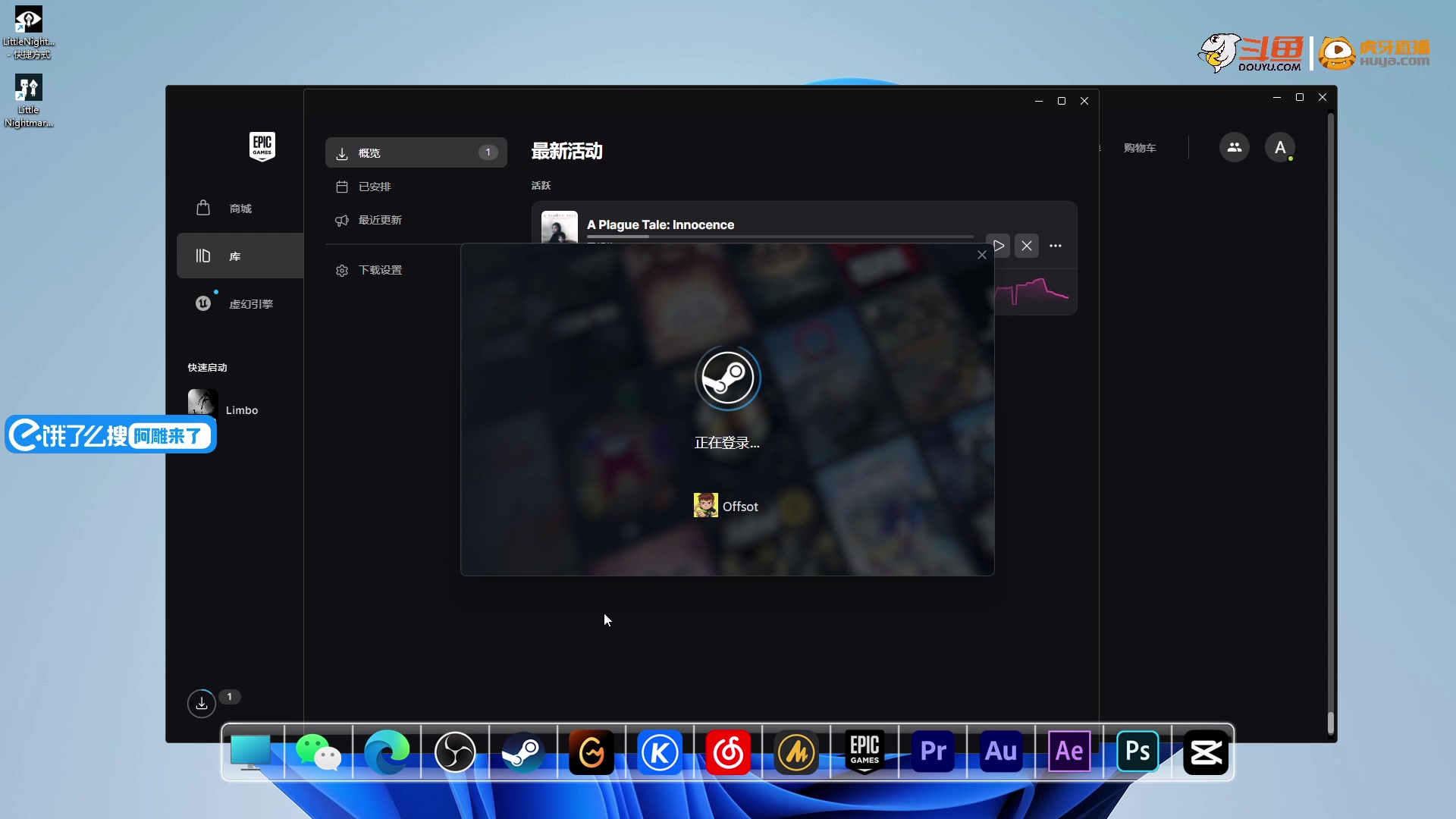Open the orange G app in dock
This screenshot has width=1456, height=819.
(591, 752)
